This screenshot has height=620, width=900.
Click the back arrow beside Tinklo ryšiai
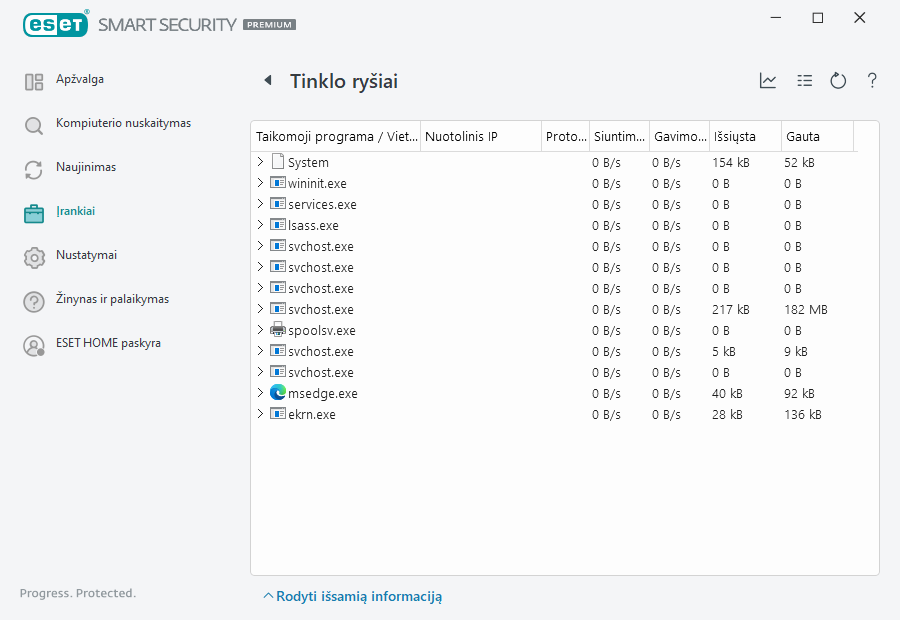point(267,81)
